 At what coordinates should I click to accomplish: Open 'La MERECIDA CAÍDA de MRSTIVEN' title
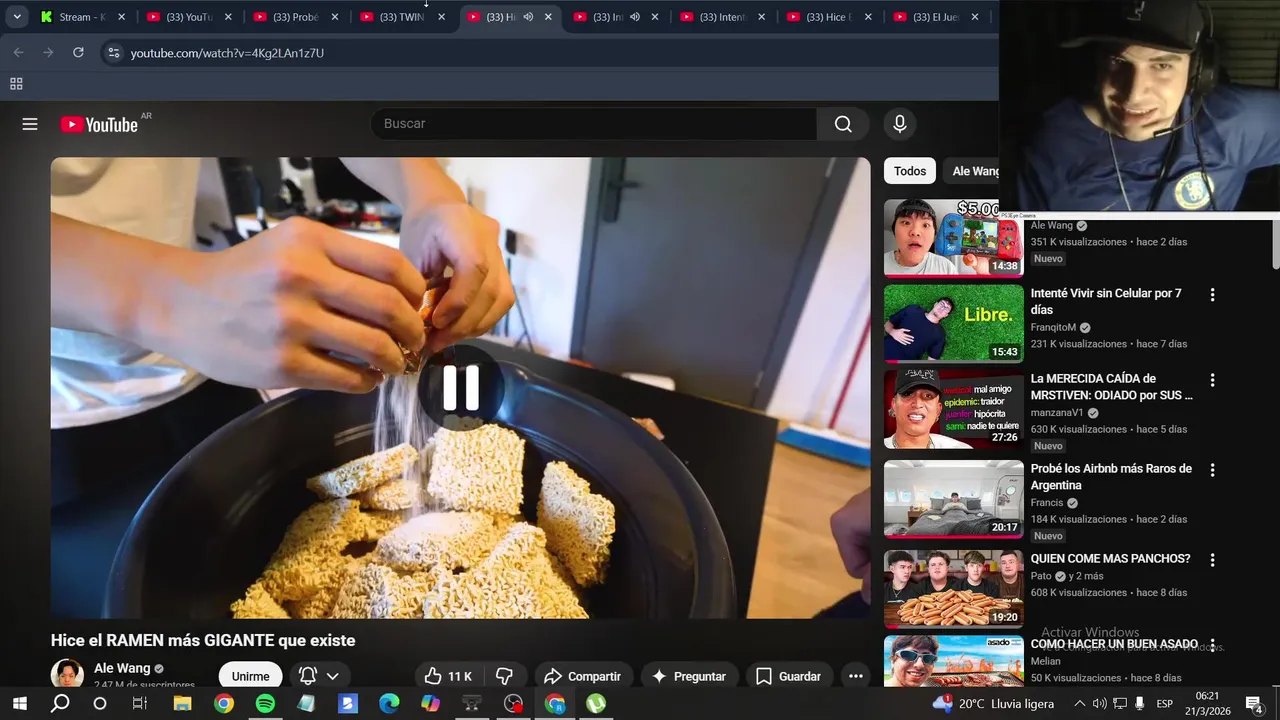1112,387
